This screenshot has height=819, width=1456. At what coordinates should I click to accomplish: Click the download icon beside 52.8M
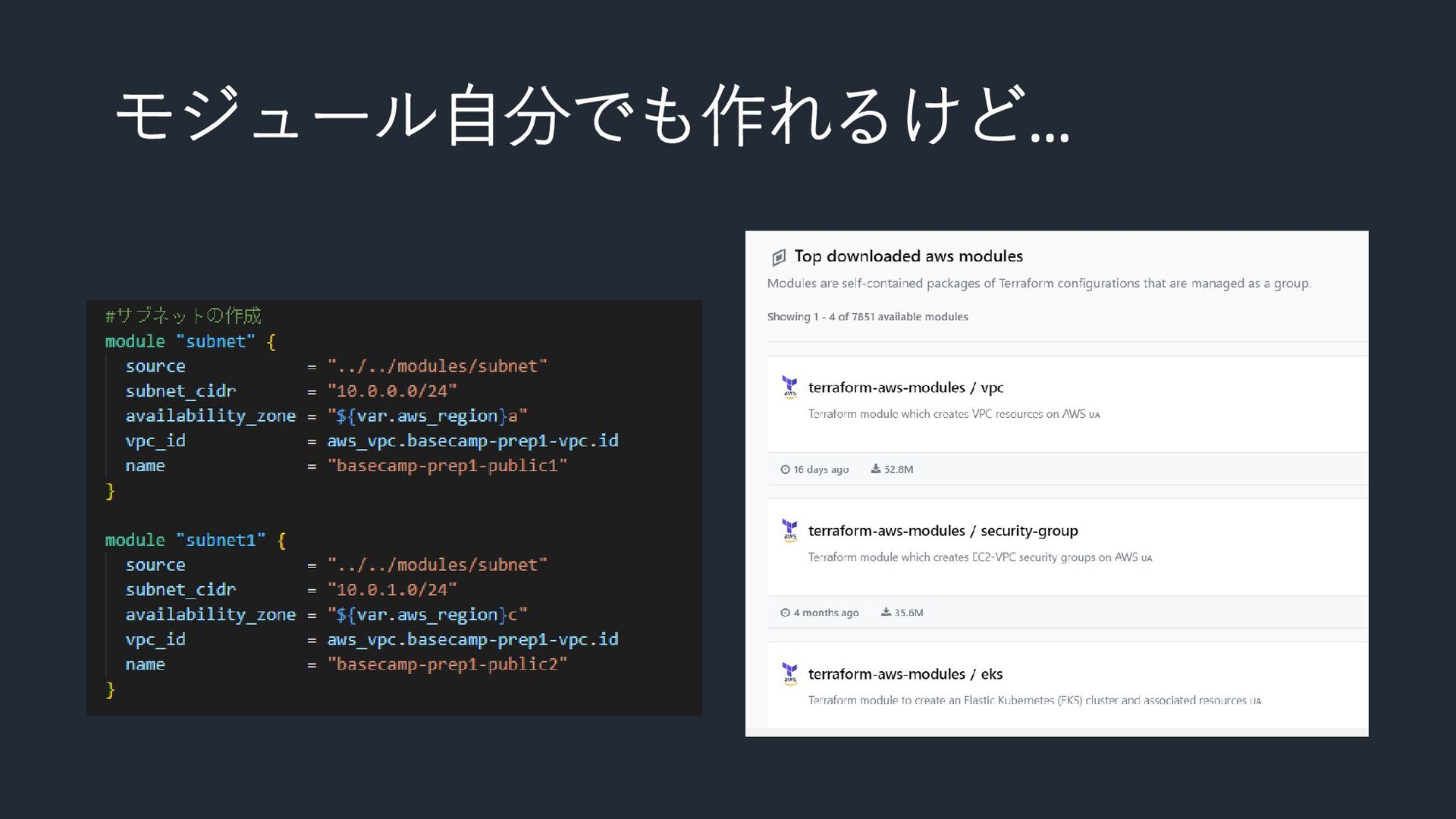click(x=876, y=469)
